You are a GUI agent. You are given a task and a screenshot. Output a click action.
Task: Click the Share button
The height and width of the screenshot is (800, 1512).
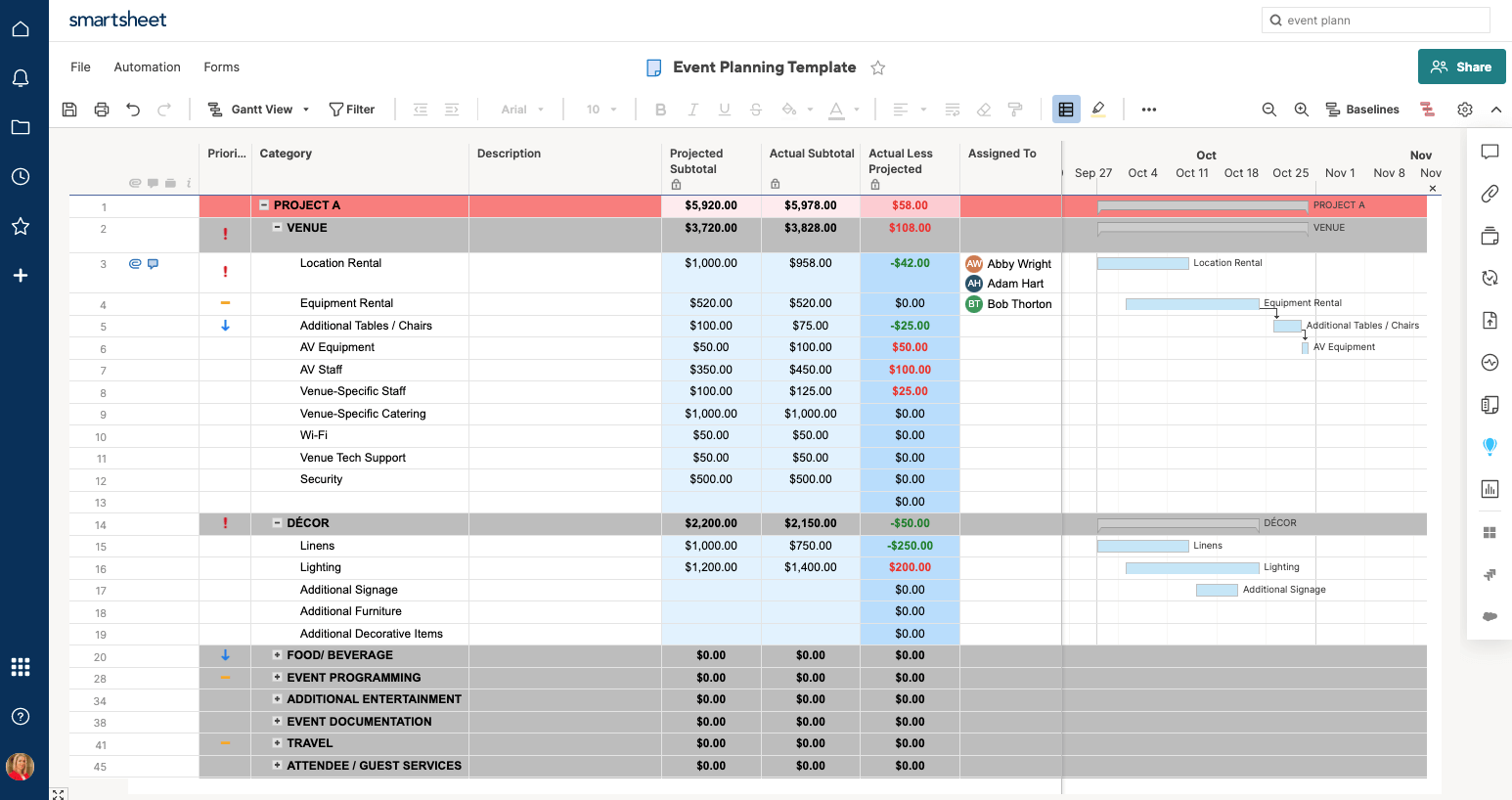[x=1461, y=67]
